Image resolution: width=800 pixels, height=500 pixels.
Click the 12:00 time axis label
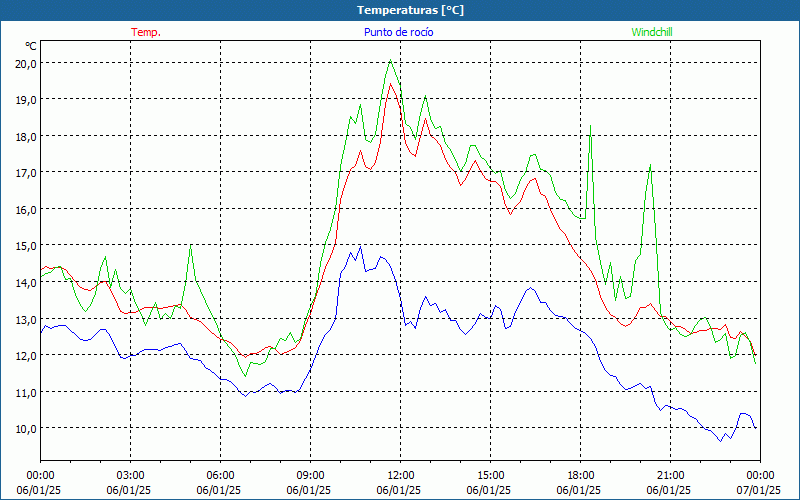401,475
